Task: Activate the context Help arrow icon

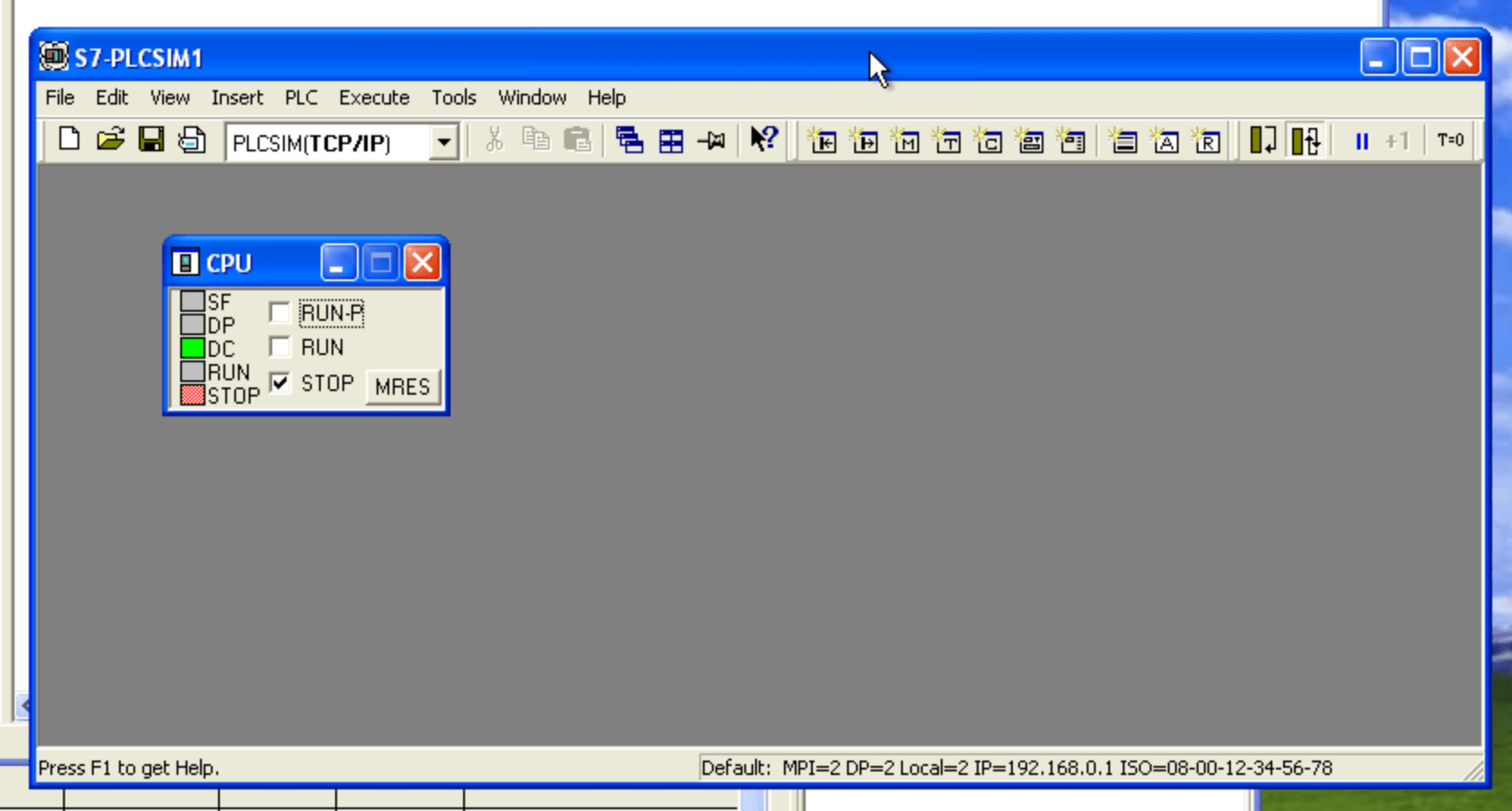Action: tap(763, 139)
